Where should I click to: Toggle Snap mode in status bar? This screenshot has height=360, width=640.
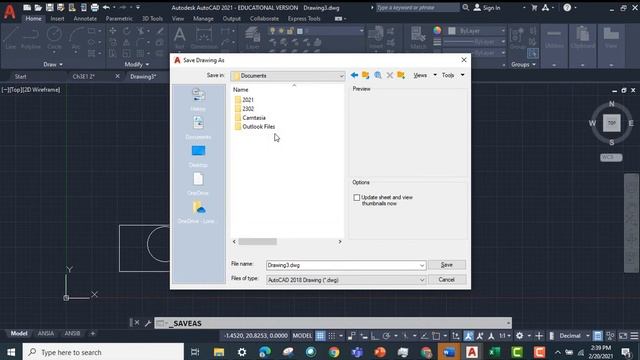pos(332,336)
